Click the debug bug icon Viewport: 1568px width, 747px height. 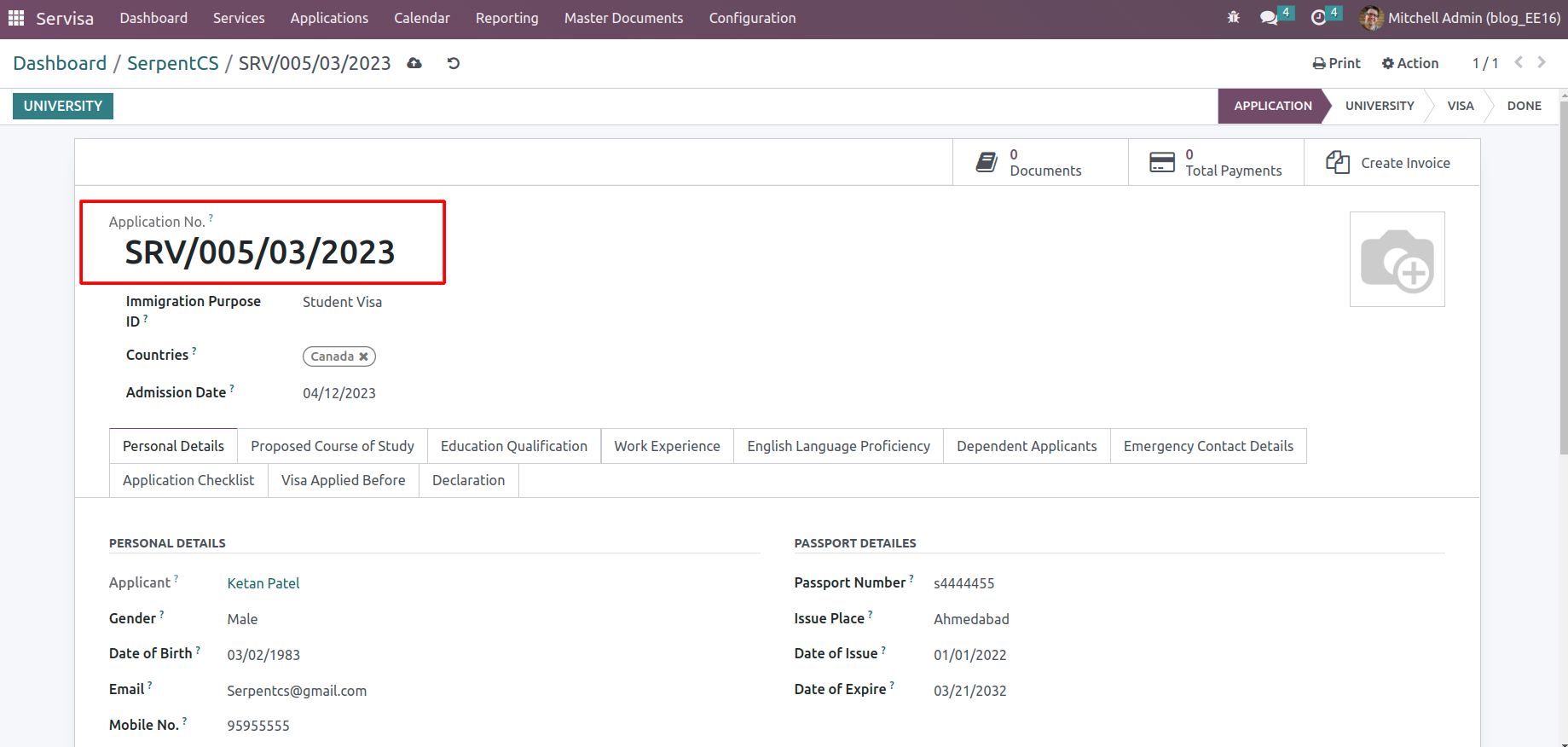(x=1233, y=18)
